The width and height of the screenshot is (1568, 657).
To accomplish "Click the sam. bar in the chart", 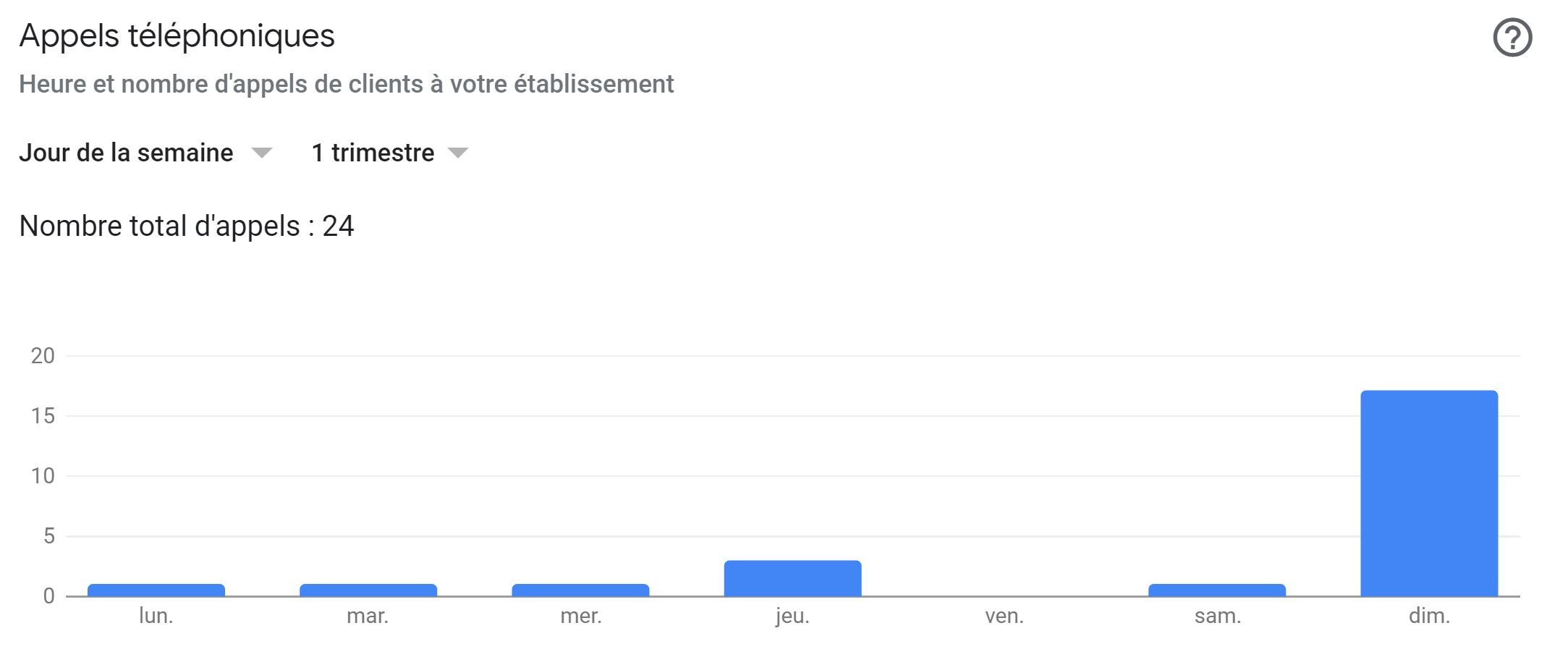I will pos(1217,590).
